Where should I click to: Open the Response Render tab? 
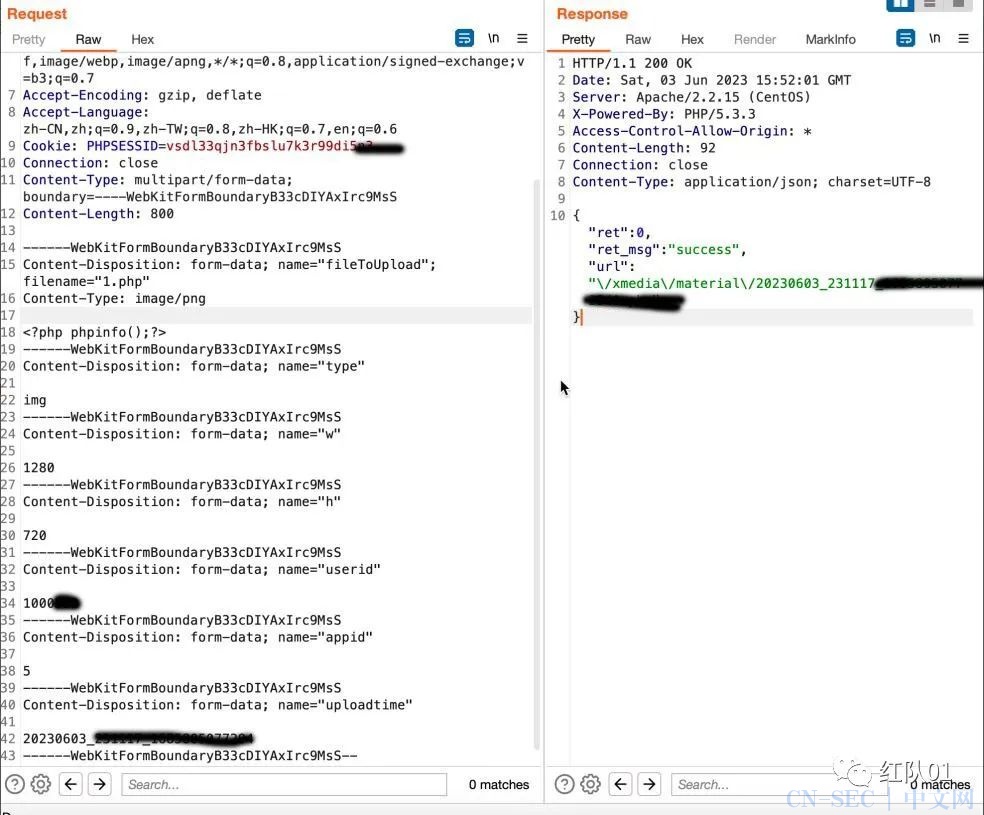[x=755, y=40]
